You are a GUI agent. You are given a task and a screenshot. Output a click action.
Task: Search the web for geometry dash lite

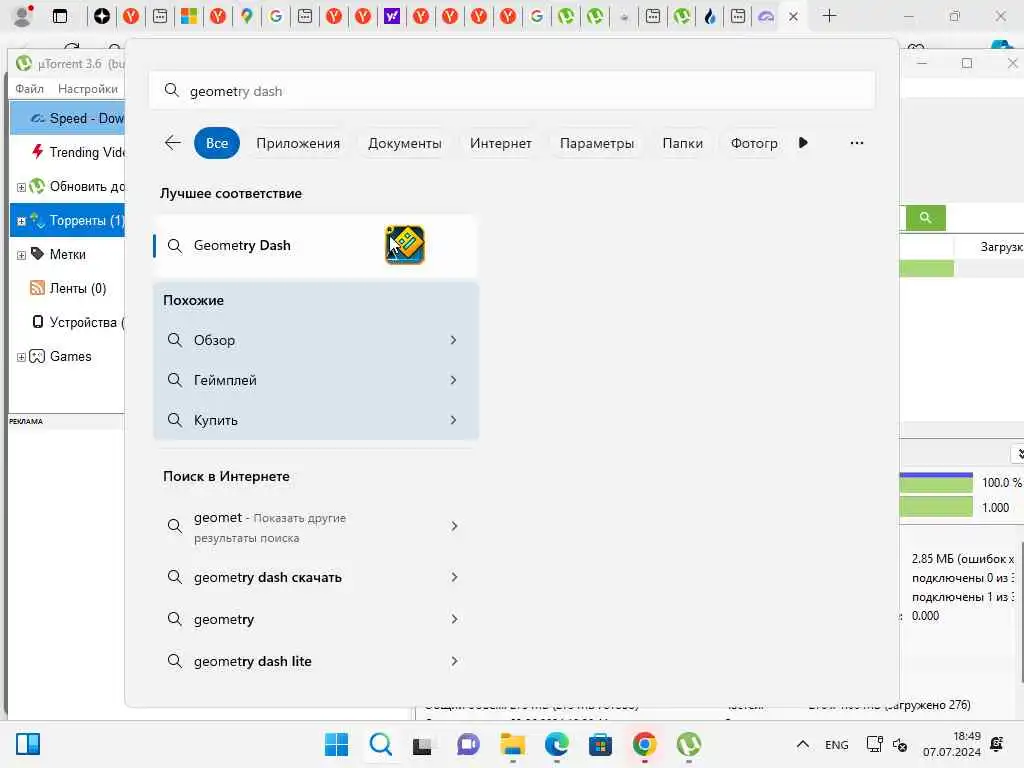coord(253,662)
